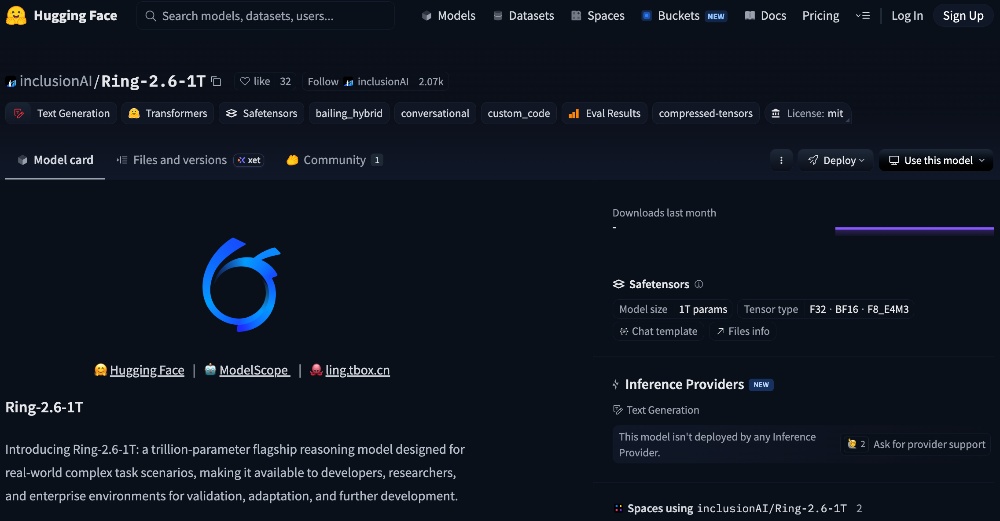Viewport: 1000px width, 521px height.
Task: Click the Model size 1T params chip
Action: 673,309
